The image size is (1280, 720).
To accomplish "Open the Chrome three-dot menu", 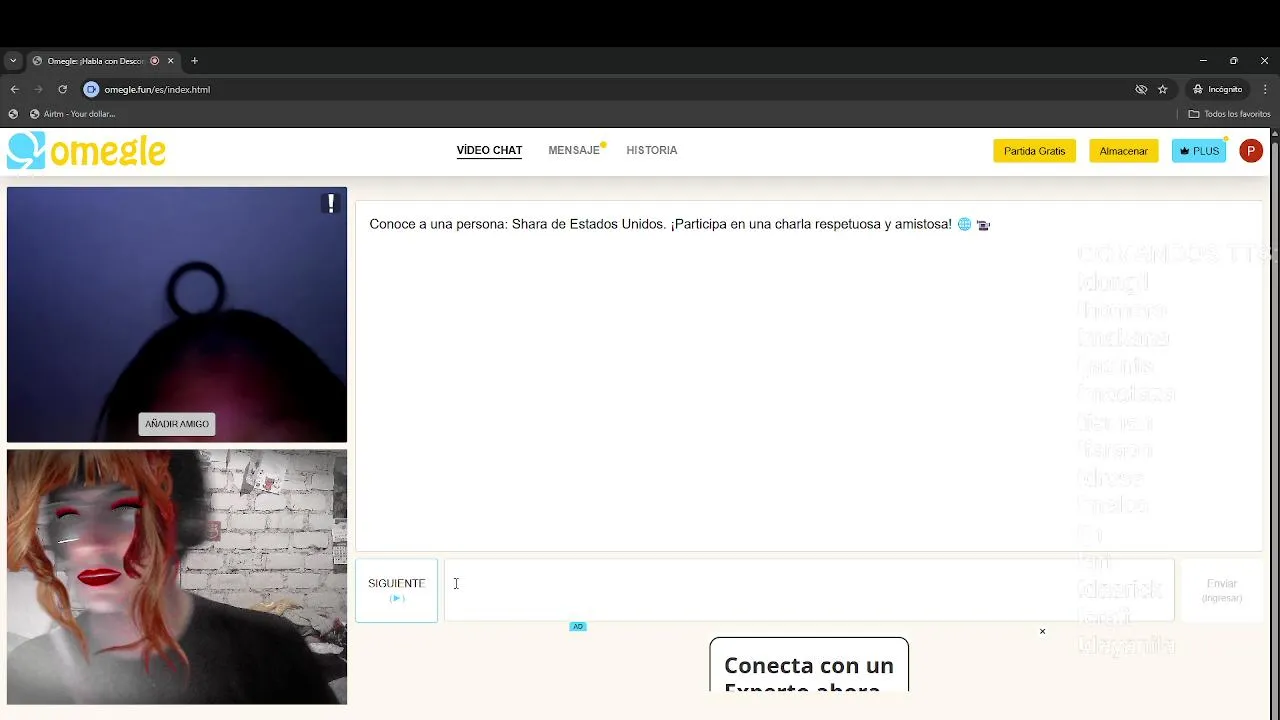I will [1265, 89].
